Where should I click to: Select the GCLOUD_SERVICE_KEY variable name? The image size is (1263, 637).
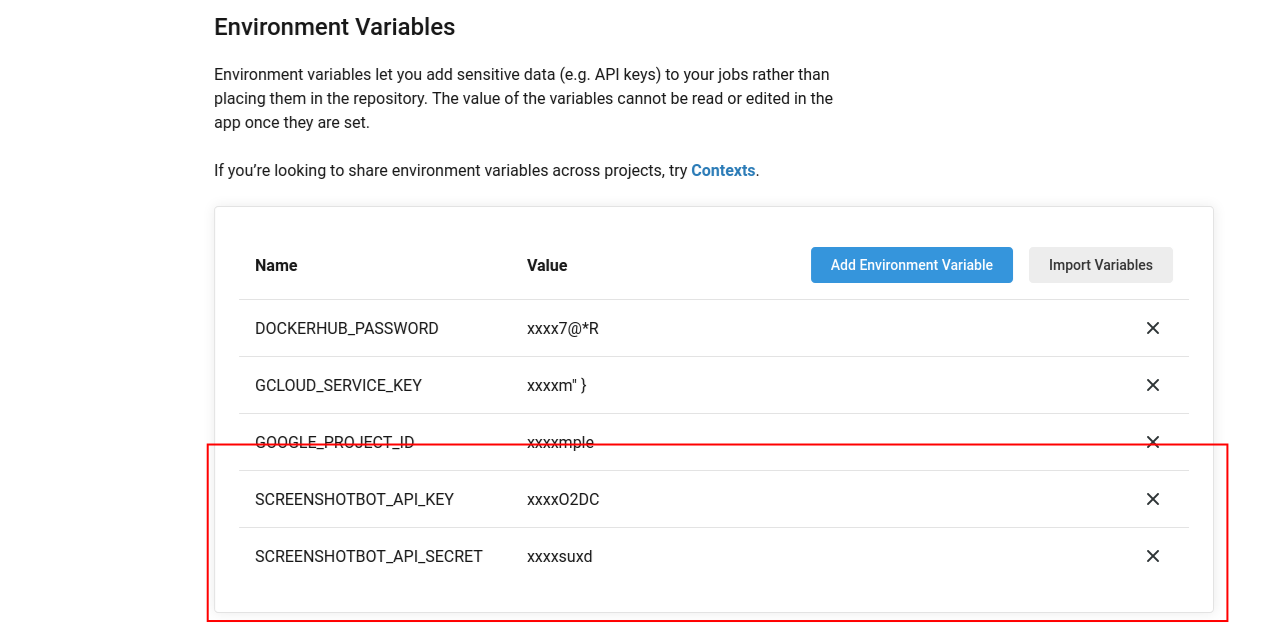click(338, 385)
